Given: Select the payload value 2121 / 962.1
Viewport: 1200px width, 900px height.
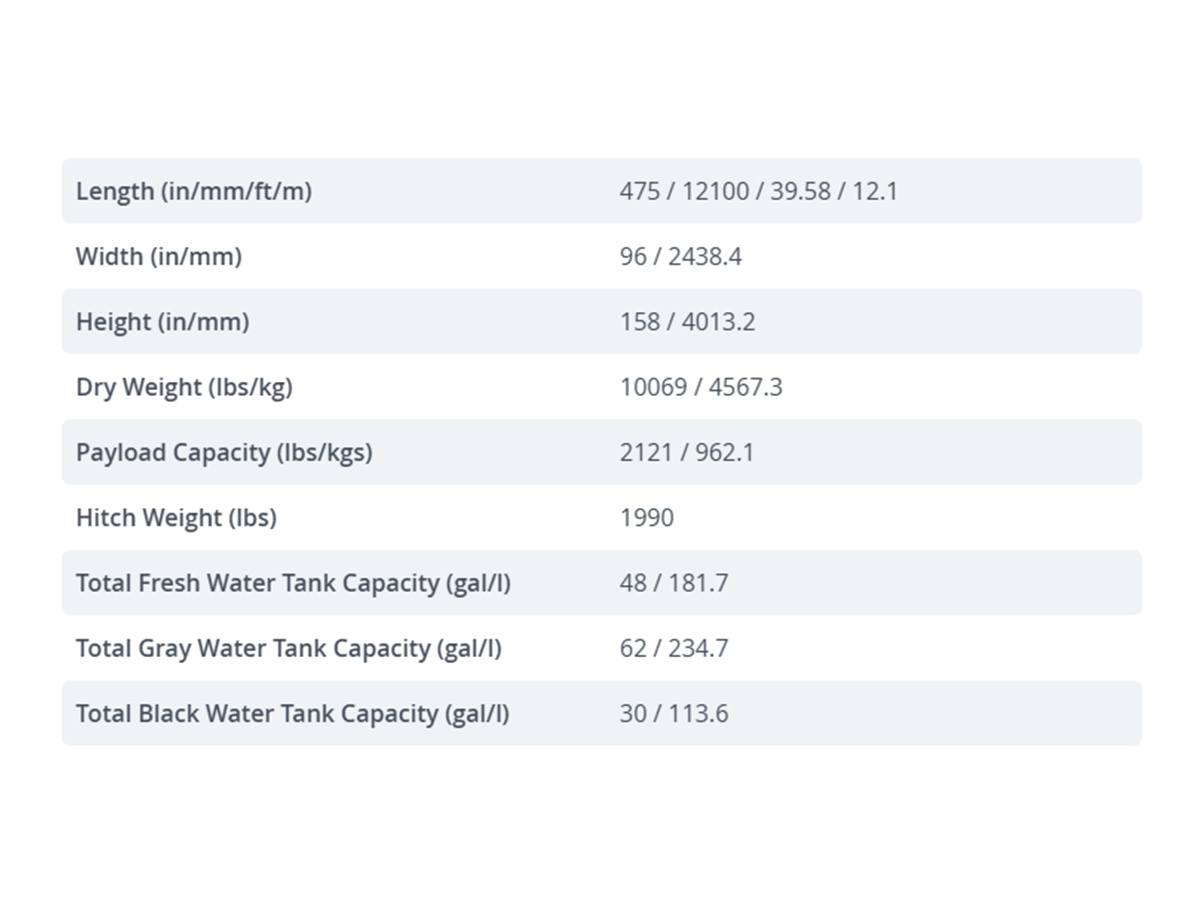Looking at the screenshot, I should click(687, 452).
